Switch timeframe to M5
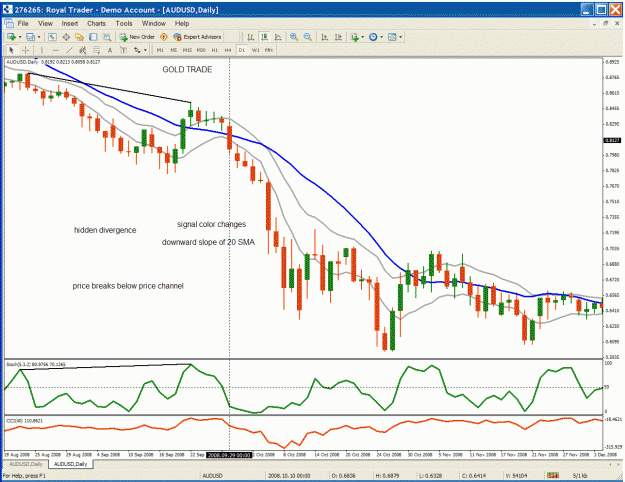This screenshot has width=625, height=482. click(x=173, y=50)
